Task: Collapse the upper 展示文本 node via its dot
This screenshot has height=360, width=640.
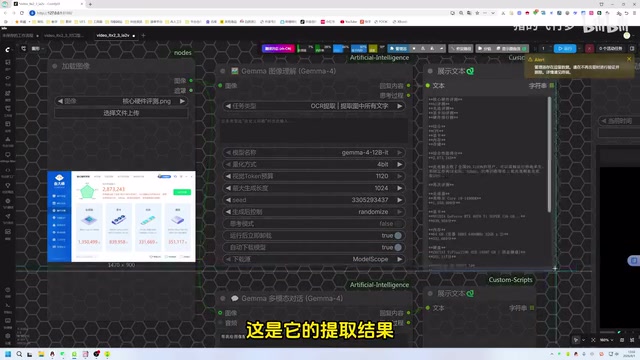Action: point(430,71)
